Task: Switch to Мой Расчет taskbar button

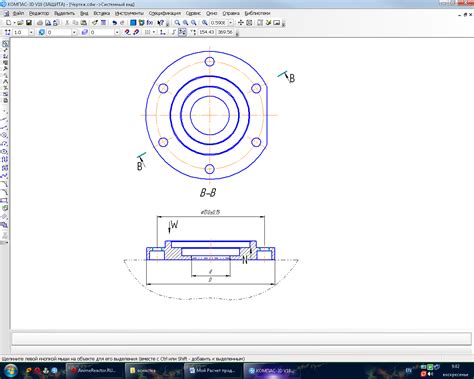Action: pos(213,370)
